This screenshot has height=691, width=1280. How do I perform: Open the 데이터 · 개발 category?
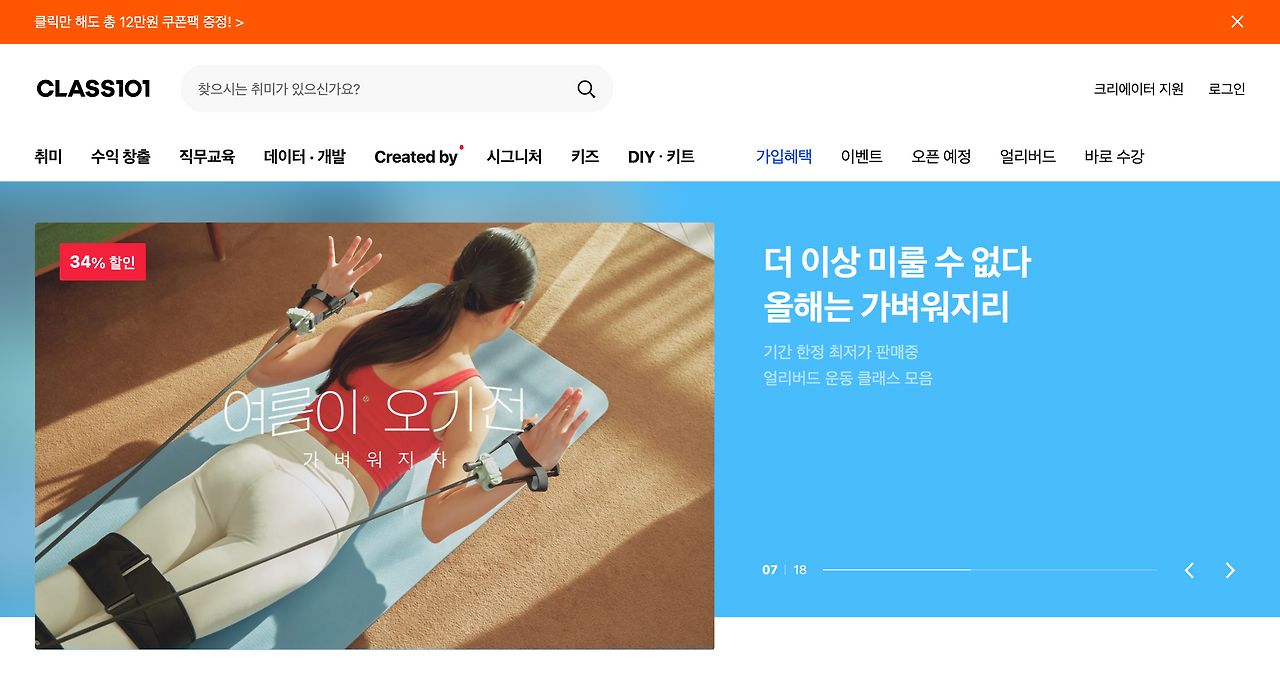[305, 157]
